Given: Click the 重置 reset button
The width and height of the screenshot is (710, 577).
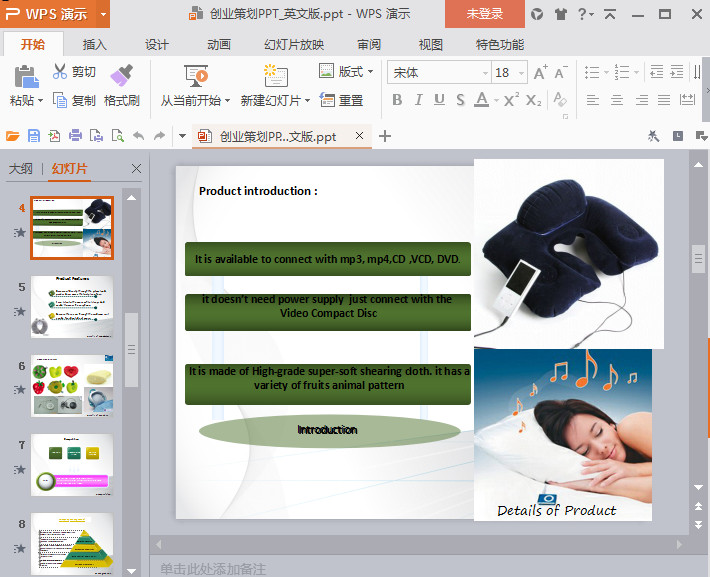Looking at the screenshot, I should 342,100.
